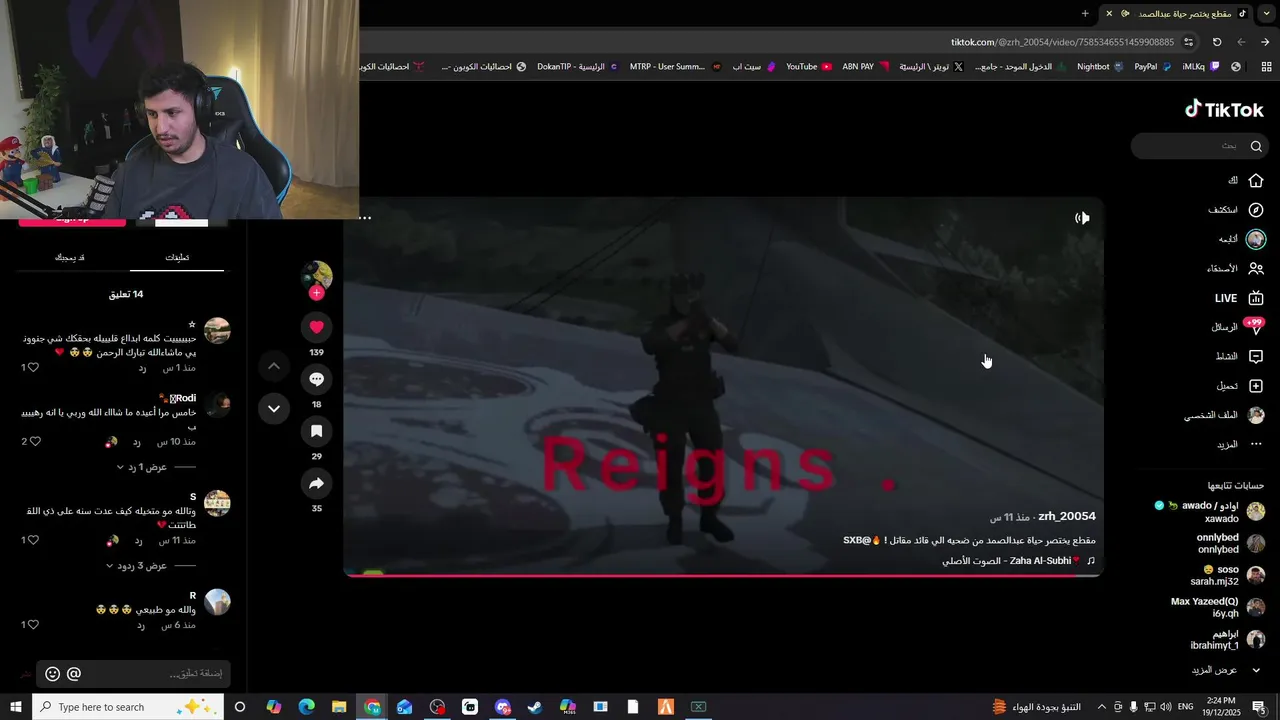Open the zrh_20054 creator avatar next to the video
The width and height of the screenshot is (1280, 720).
coord(317,275)
